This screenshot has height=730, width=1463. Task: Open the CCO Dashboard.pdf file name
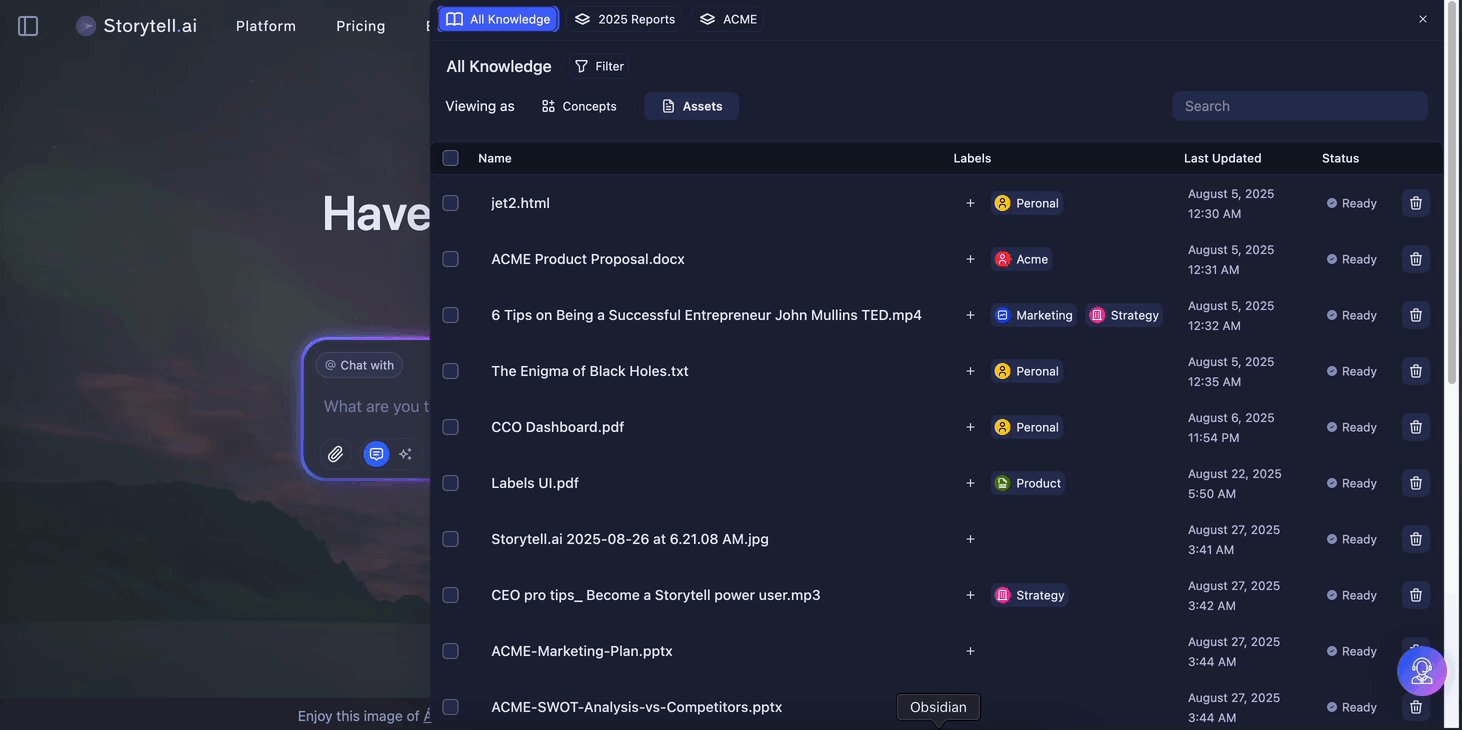tap(558, 427)
